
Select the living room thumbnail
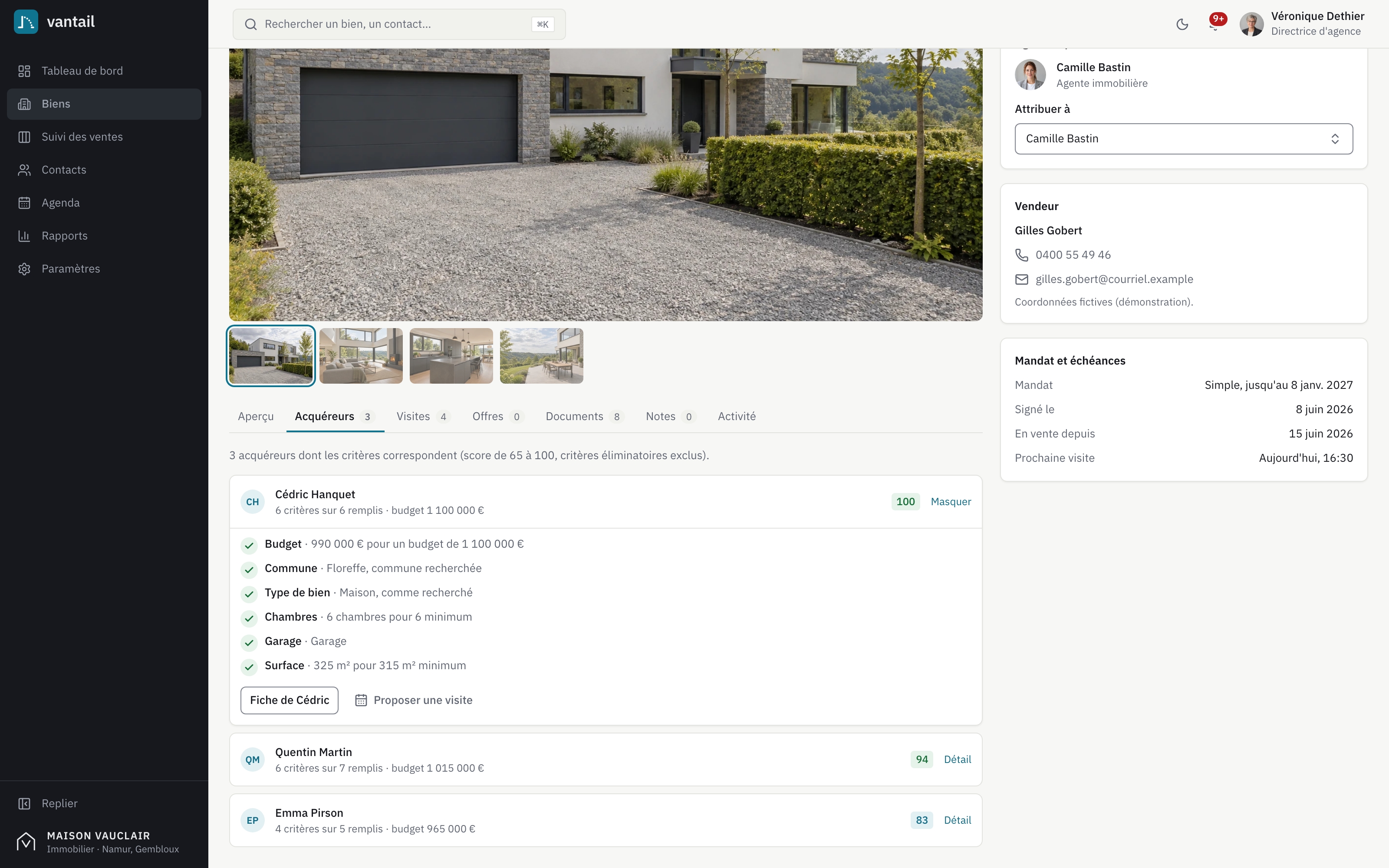pos(361,356)
